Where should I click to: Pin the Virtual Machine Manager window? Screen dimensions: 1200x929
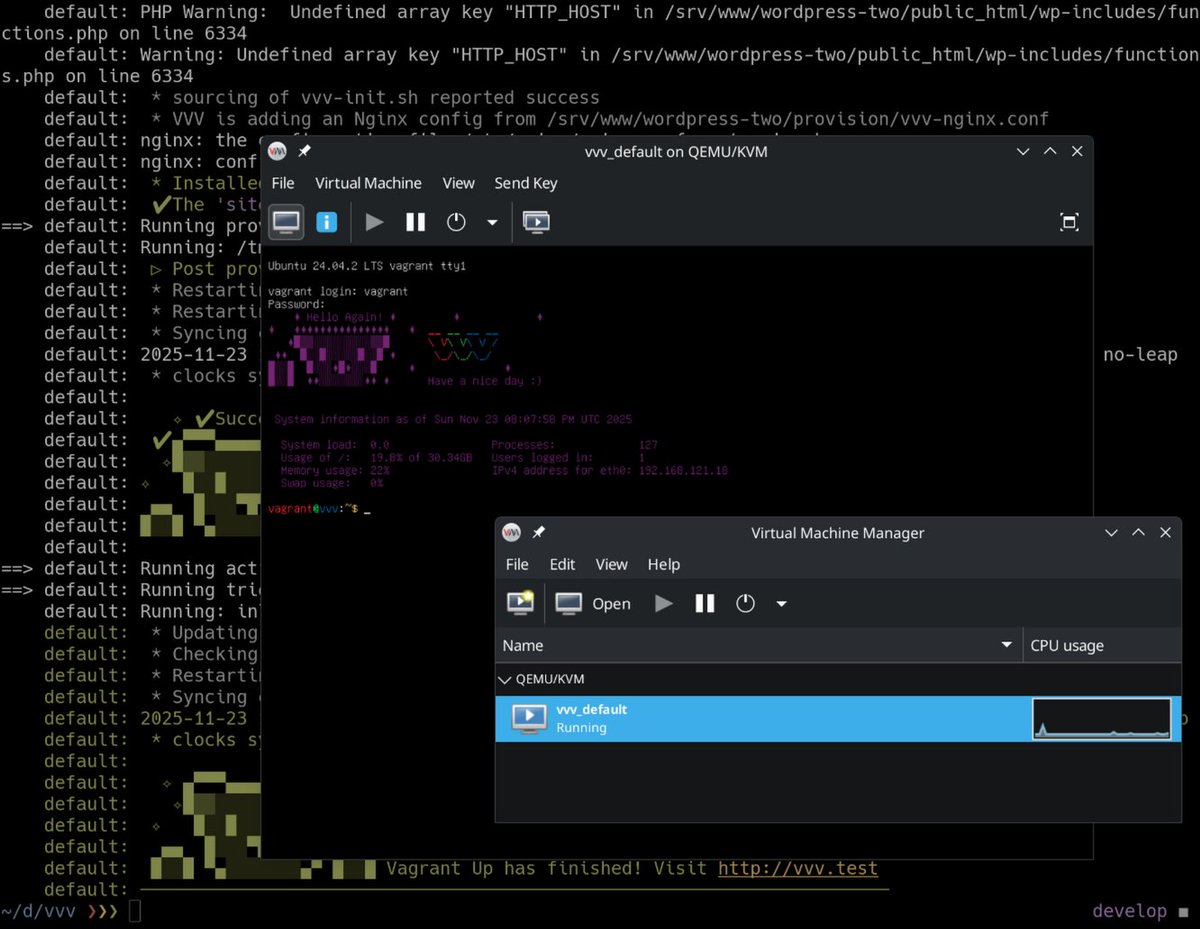click(538, 533)
